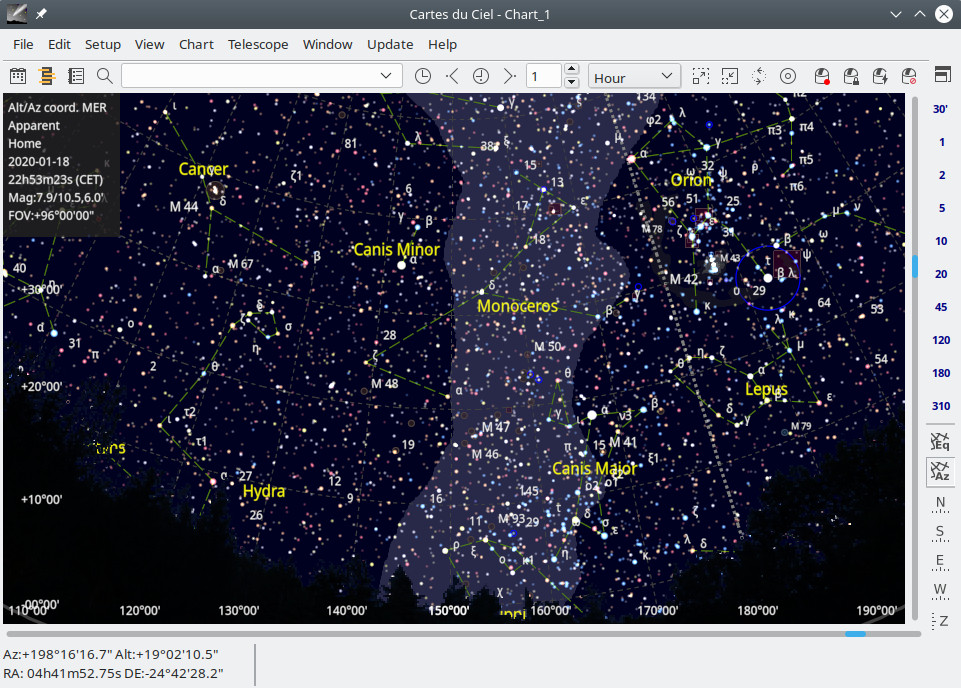The image size is (961, 688).
Task: Increment the time step spinner
Action: click(572, 70)
